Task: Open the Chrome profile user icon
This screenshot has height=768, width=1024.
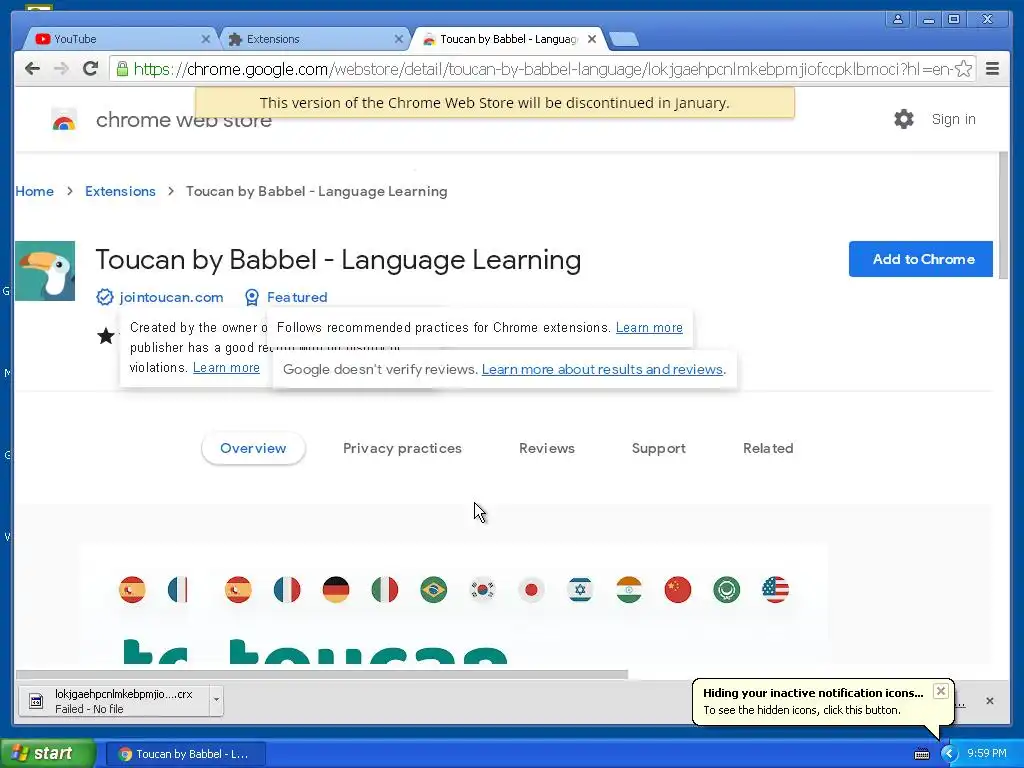Action: tap(898, 19)
